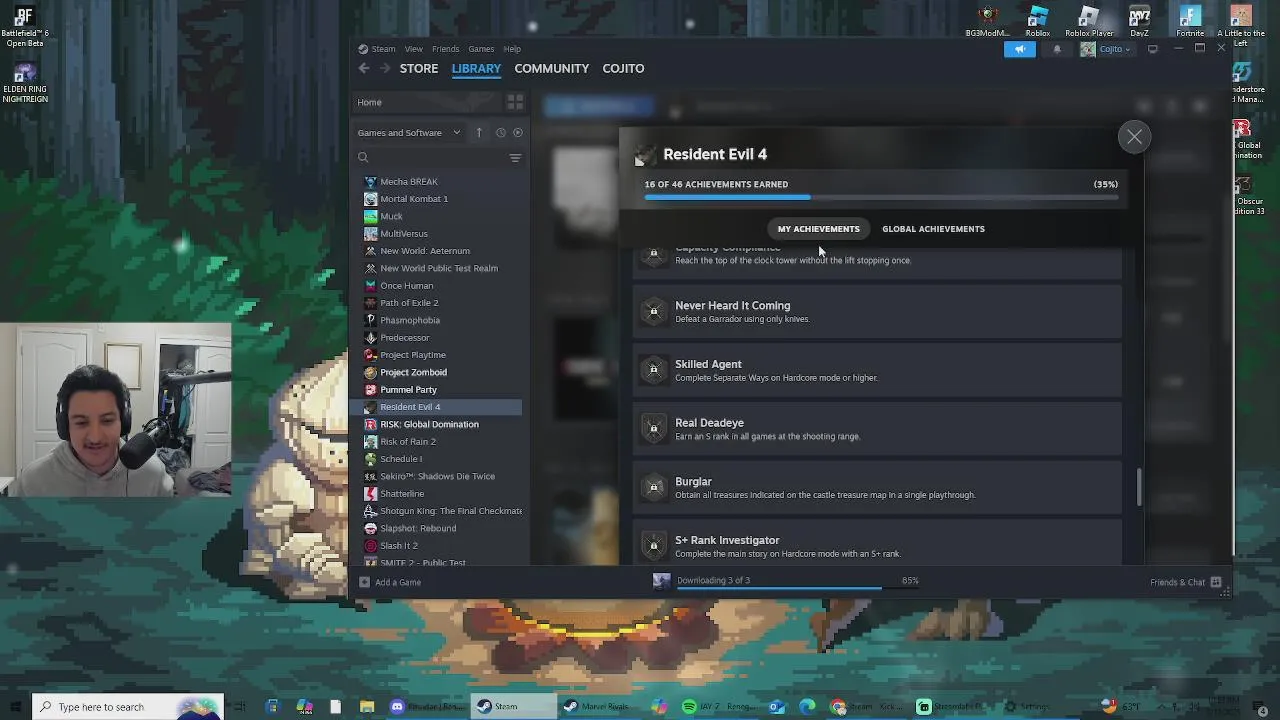This screenshot has height=720, width=1280.
Task: Open the Friends menu
Action: [x=445, y=48]
